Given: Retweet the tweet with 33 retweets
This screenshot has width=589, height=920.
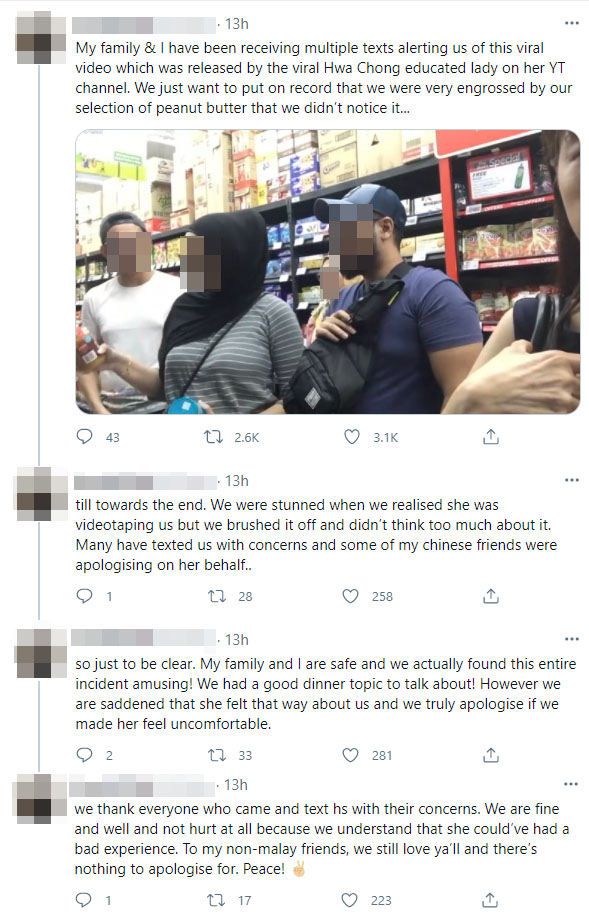Looking at the screenshot, I should click(x=217, y=755).
